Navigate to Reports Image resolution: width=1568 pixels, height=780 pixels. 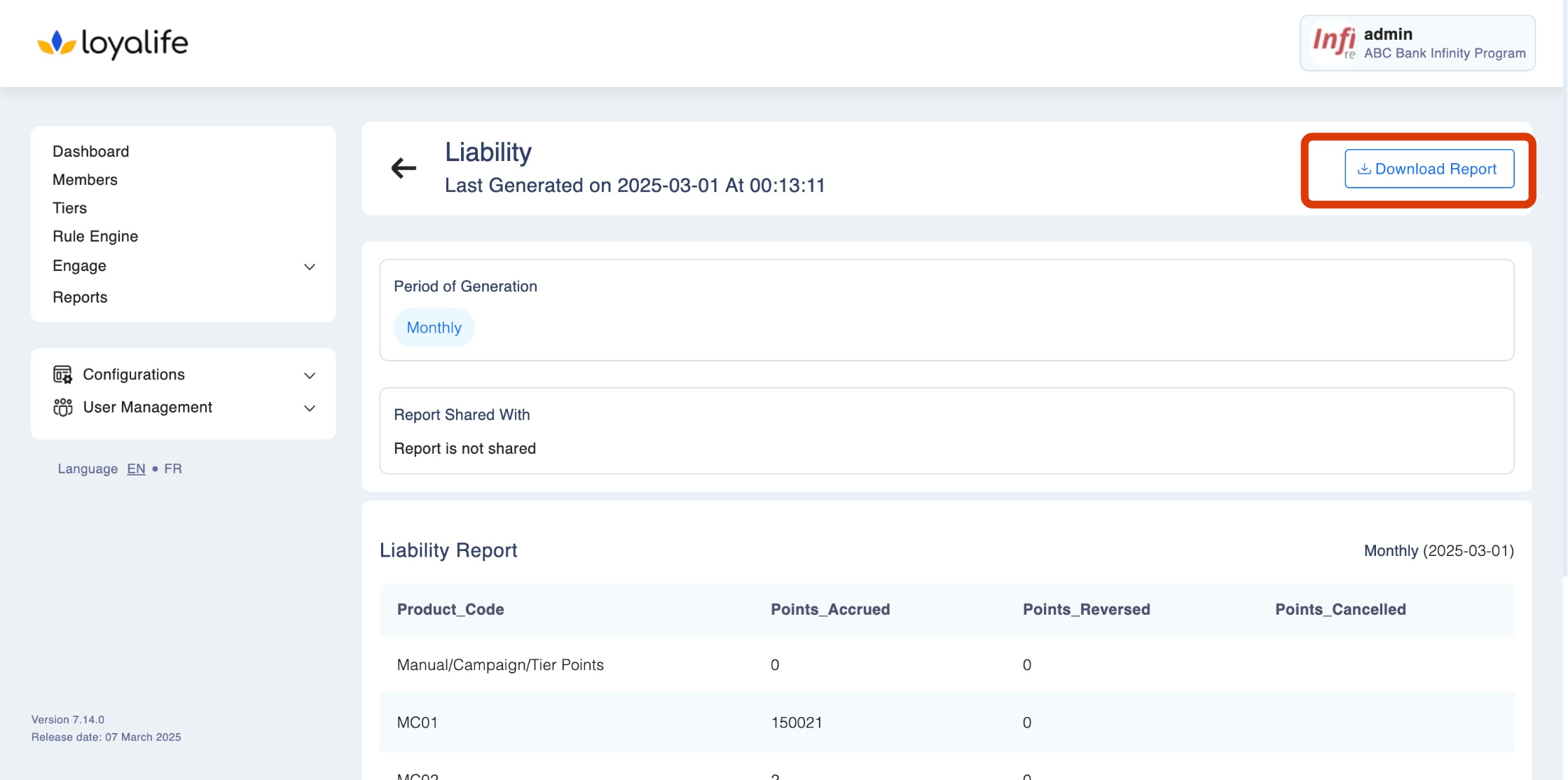[x=80, y=298]
